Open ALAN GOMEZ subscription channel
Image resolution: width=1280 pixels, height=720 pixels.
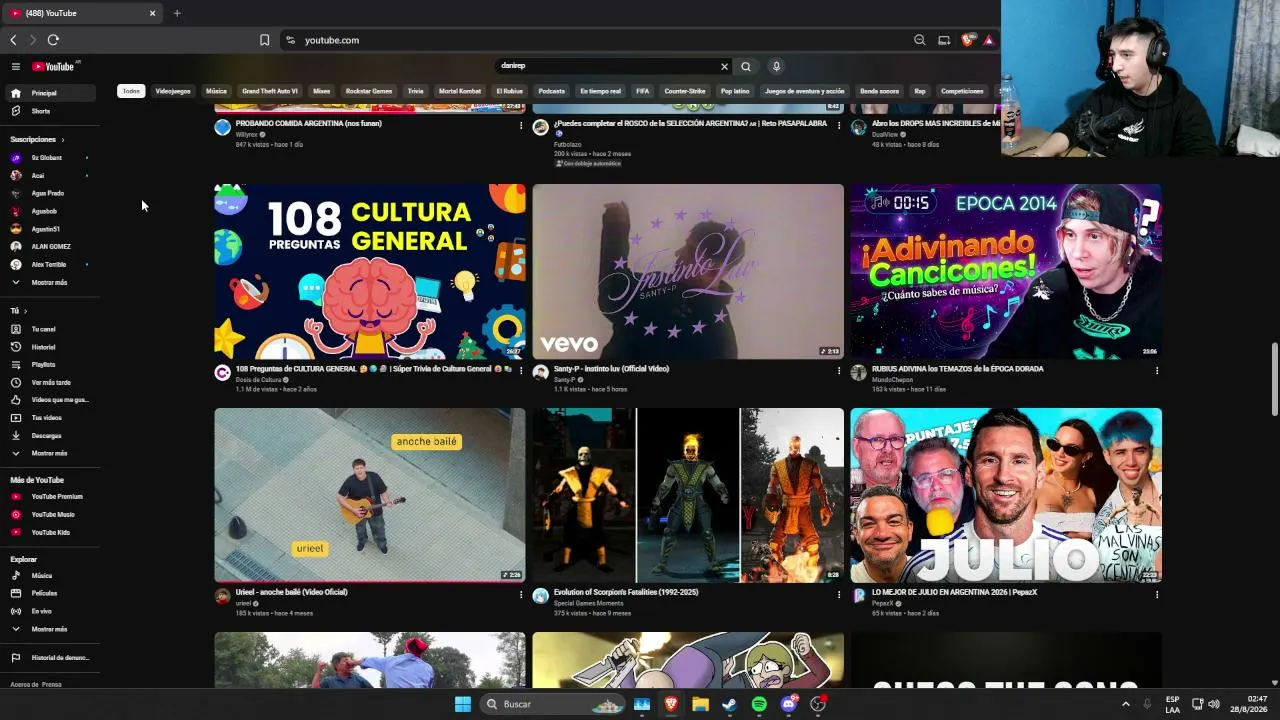tap(51, 247)
